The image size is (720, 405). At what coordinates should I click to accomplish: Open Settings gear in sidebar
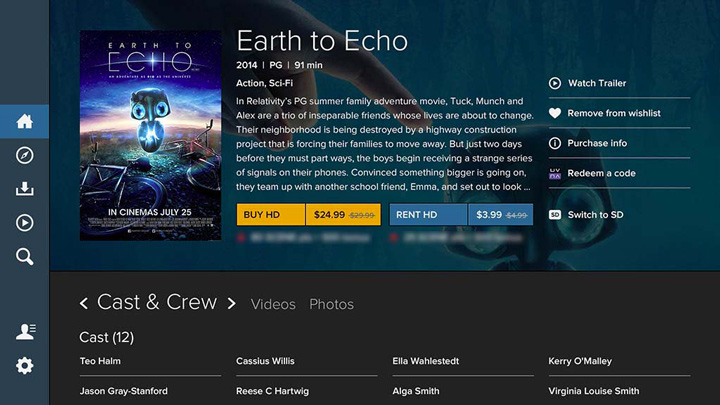25,366
